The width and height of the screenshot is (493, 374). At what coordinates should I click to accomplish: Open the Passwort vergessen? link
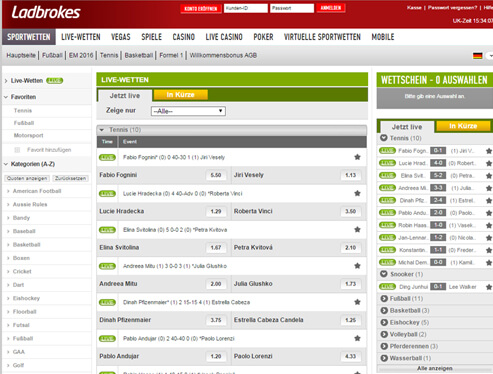pos(452,7)
